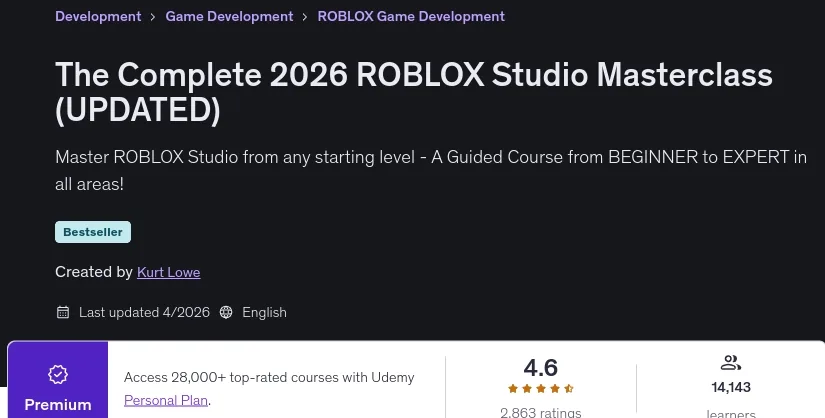Click the purple Premium label
The height and width of the screenshot is (418, 825).
(58, 405)
